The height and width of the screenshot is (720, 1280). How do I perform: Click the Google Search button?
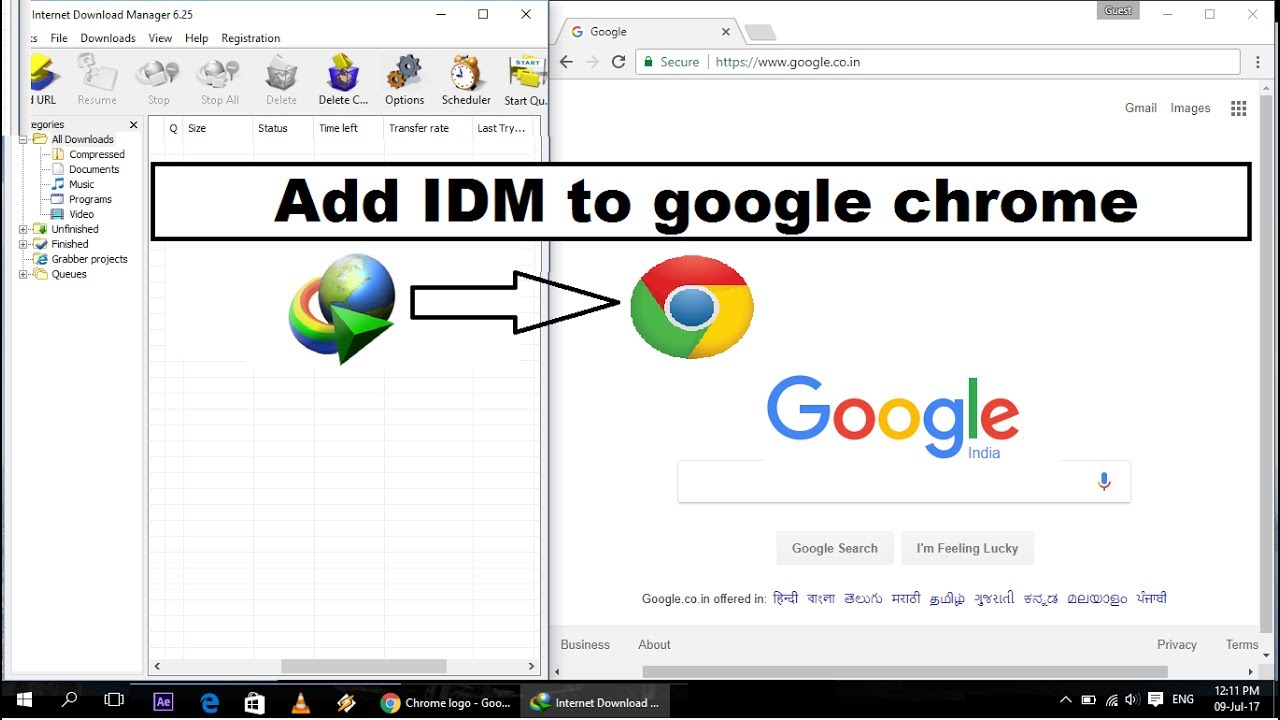point(835,548)
